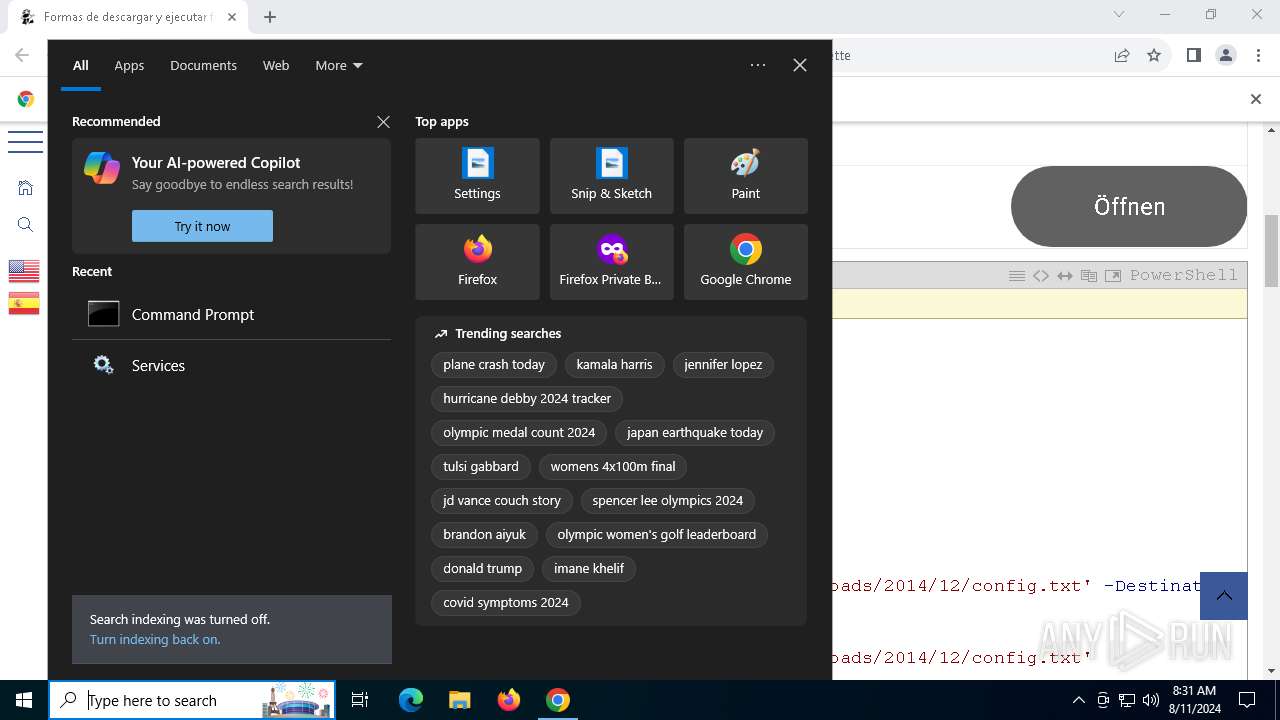
Task: Open Services from Recent list
Action: [x=231, y=365]
